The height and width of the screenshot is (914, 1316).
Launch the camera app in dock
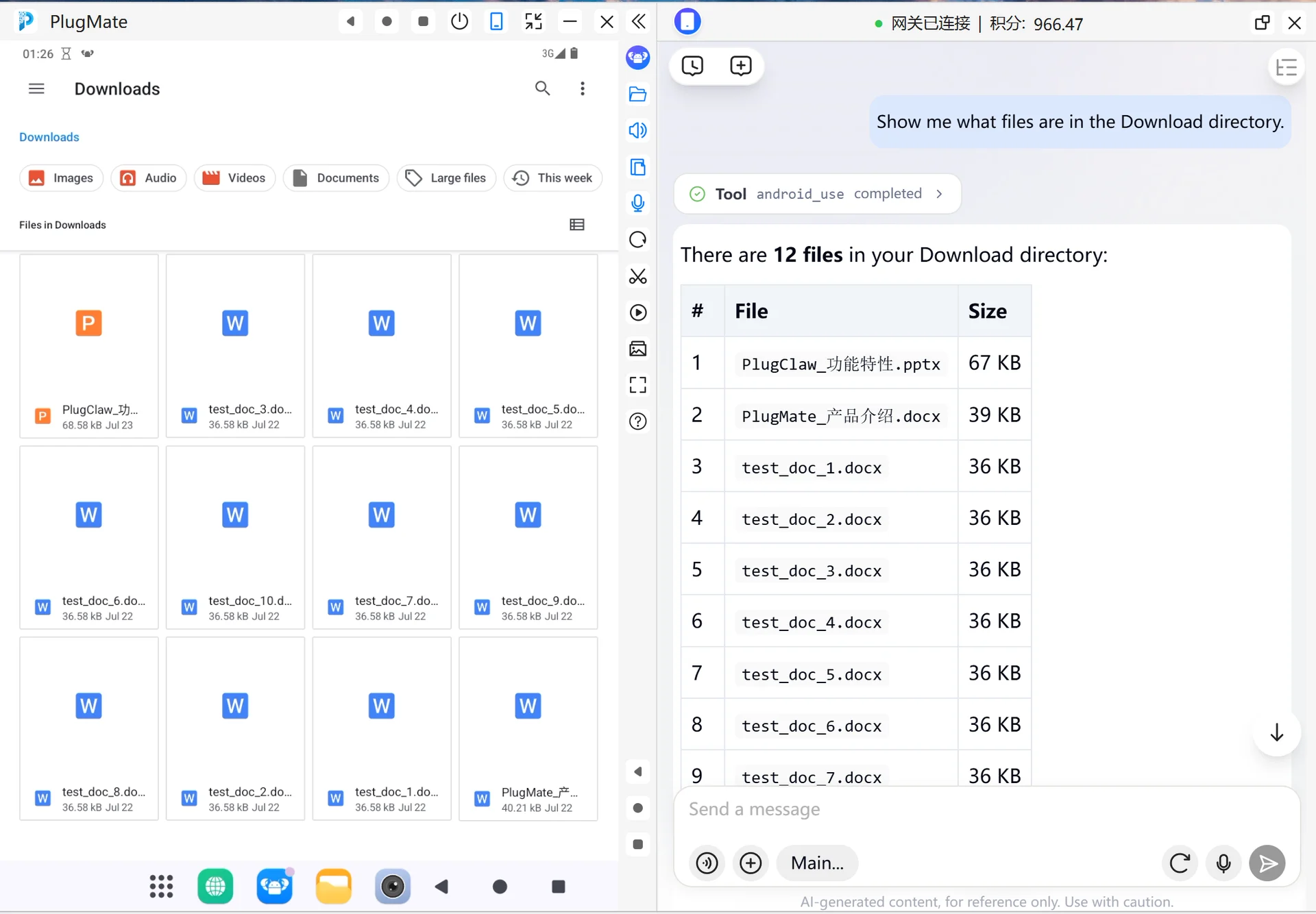[x=393, y=887]
